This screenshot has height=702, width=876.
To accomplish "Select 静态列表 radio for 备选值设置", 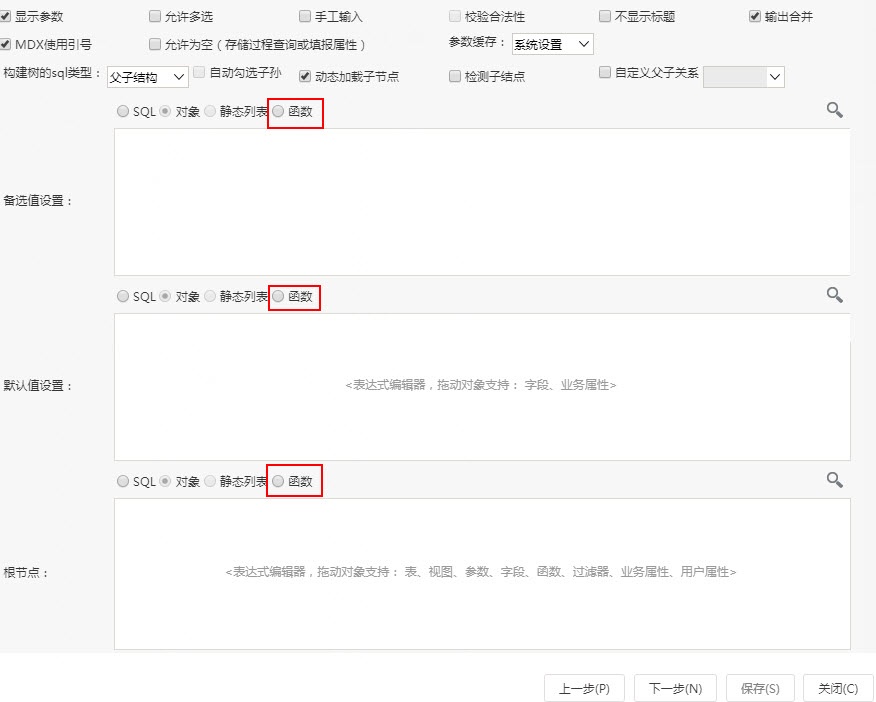I will tap(210, 111).
